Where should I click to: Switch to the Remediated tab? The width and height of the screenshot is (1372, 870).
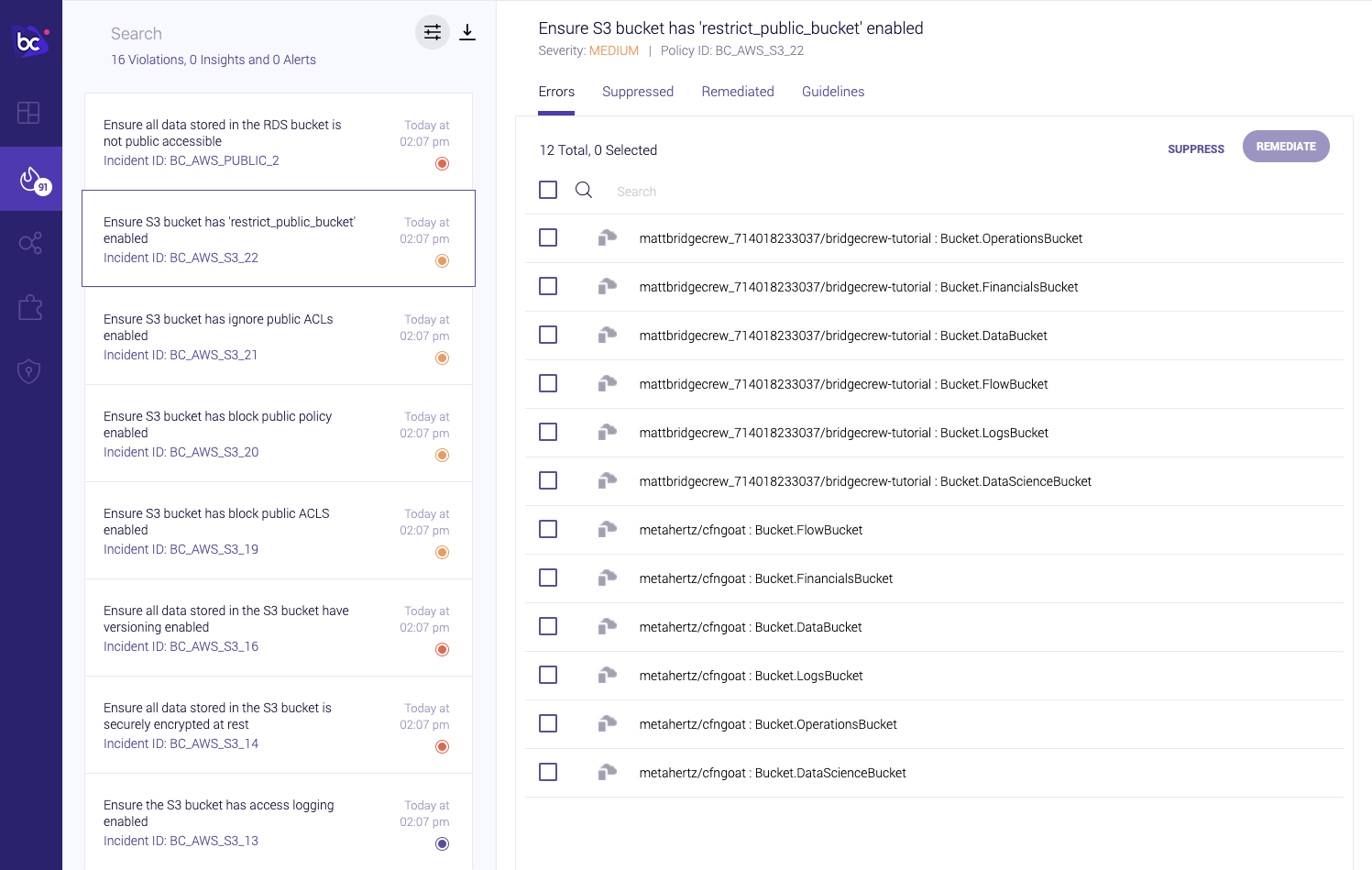[738, 92]
